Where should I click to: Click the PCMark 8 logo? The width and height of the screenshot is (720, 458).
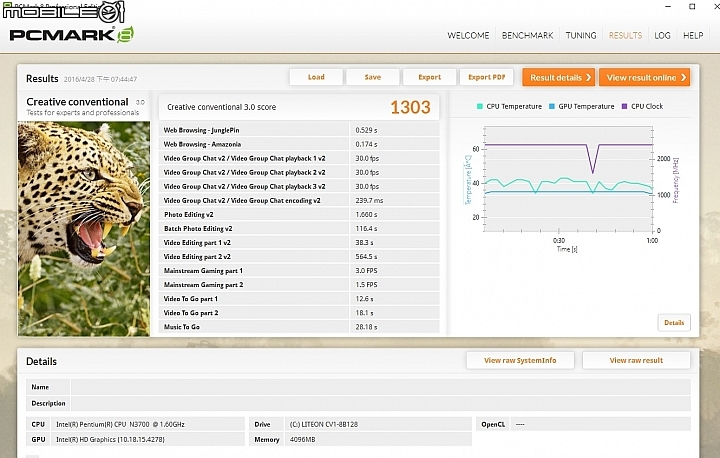71,34
